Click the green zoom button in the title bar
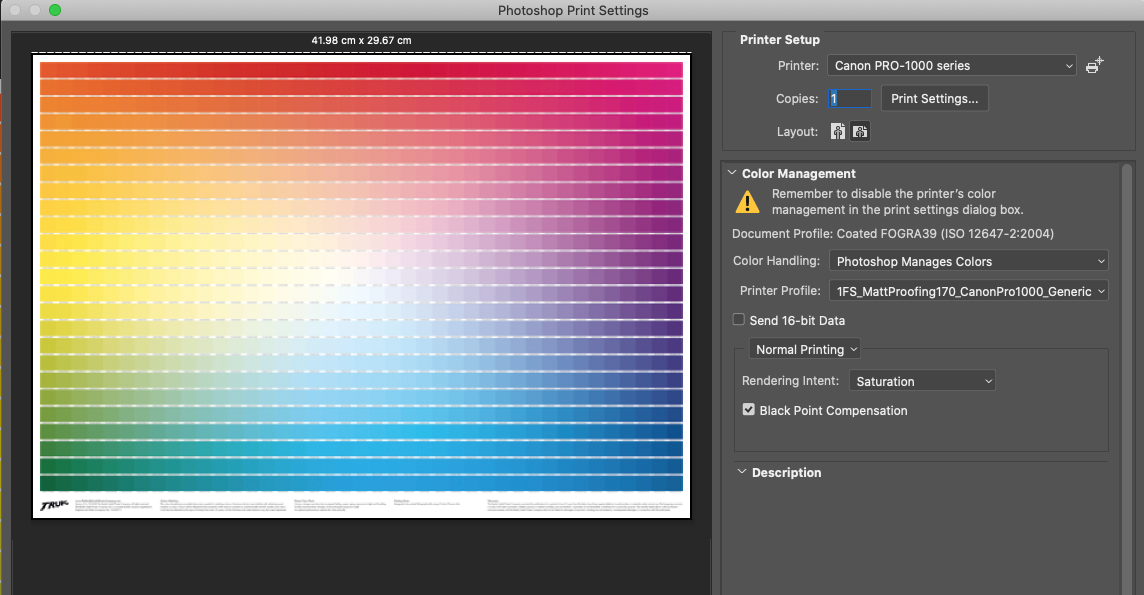The height and width of the screenshot is (595, 1144). pyautogui.click(x=56, y=10)
